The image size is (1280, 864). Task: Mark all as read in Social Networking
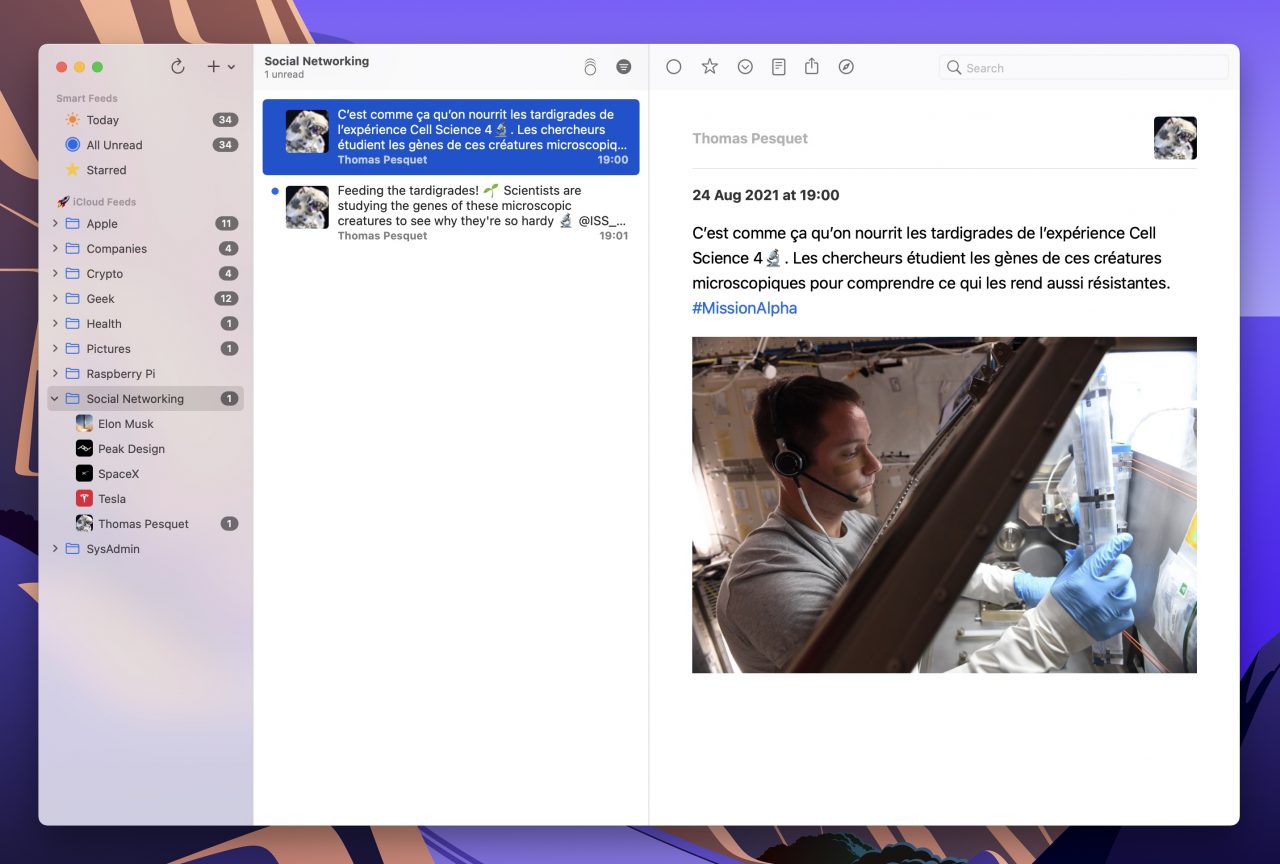click(x=590, y=67)
